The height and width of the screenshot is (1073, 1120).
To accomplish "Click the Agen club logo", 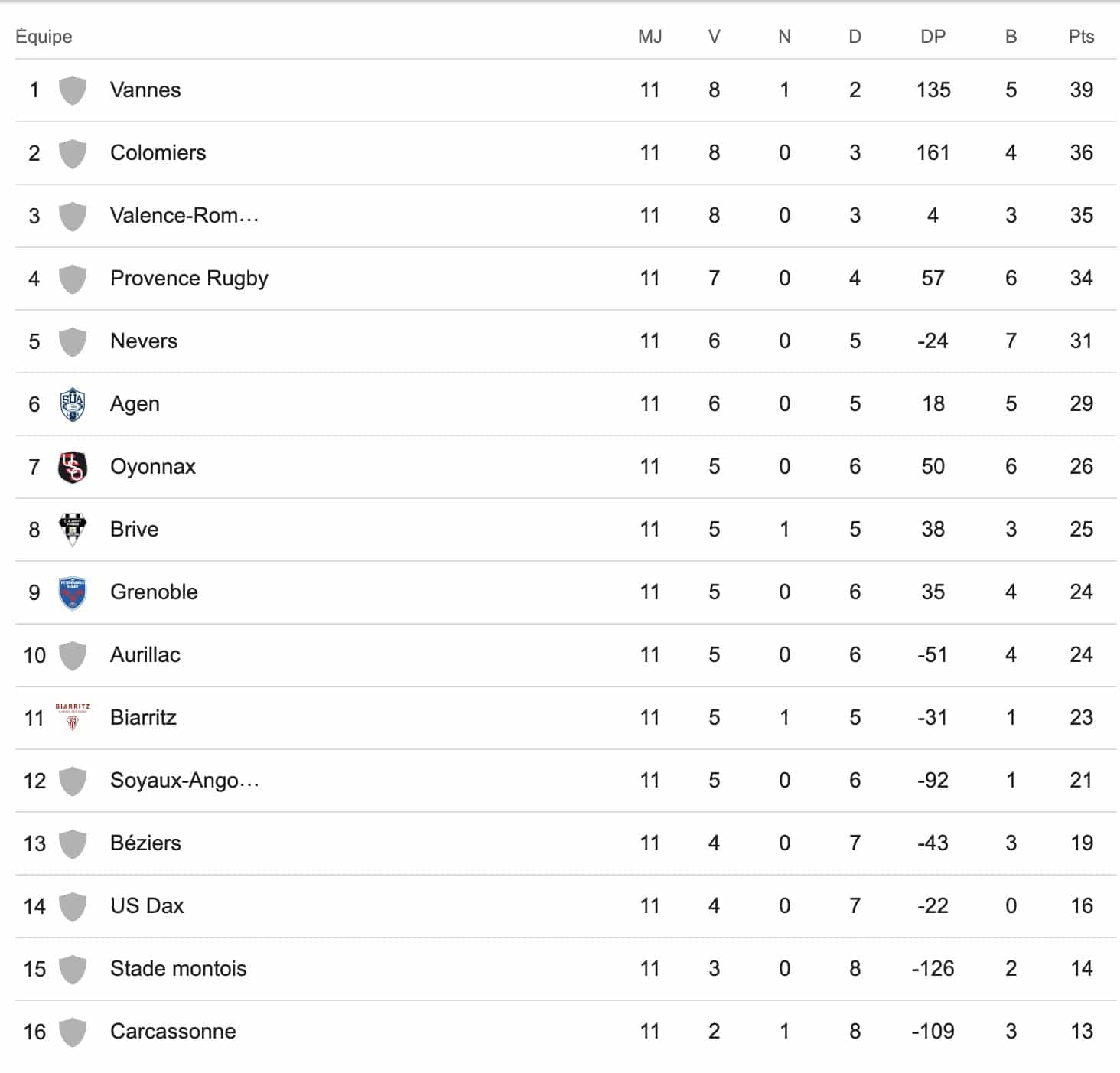I will click(x=73, y=404).
